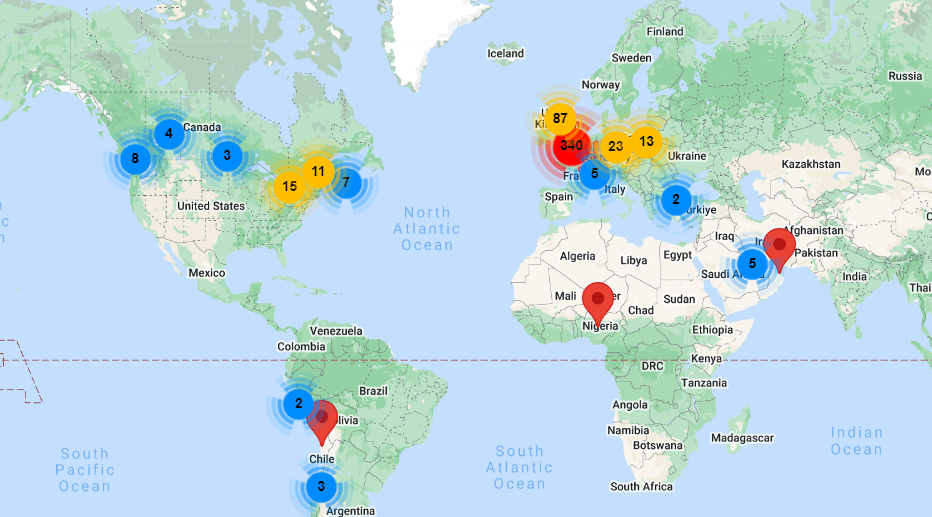Image resolution: width=932 pixels, height=517 pixels.
Task: Click the 5 cluster over Saudi Arabia
Action: click(752, 263)
